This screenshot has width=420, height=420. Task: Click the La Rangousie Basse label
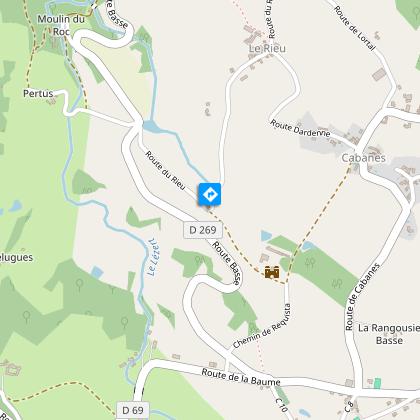tap(389, 334)
